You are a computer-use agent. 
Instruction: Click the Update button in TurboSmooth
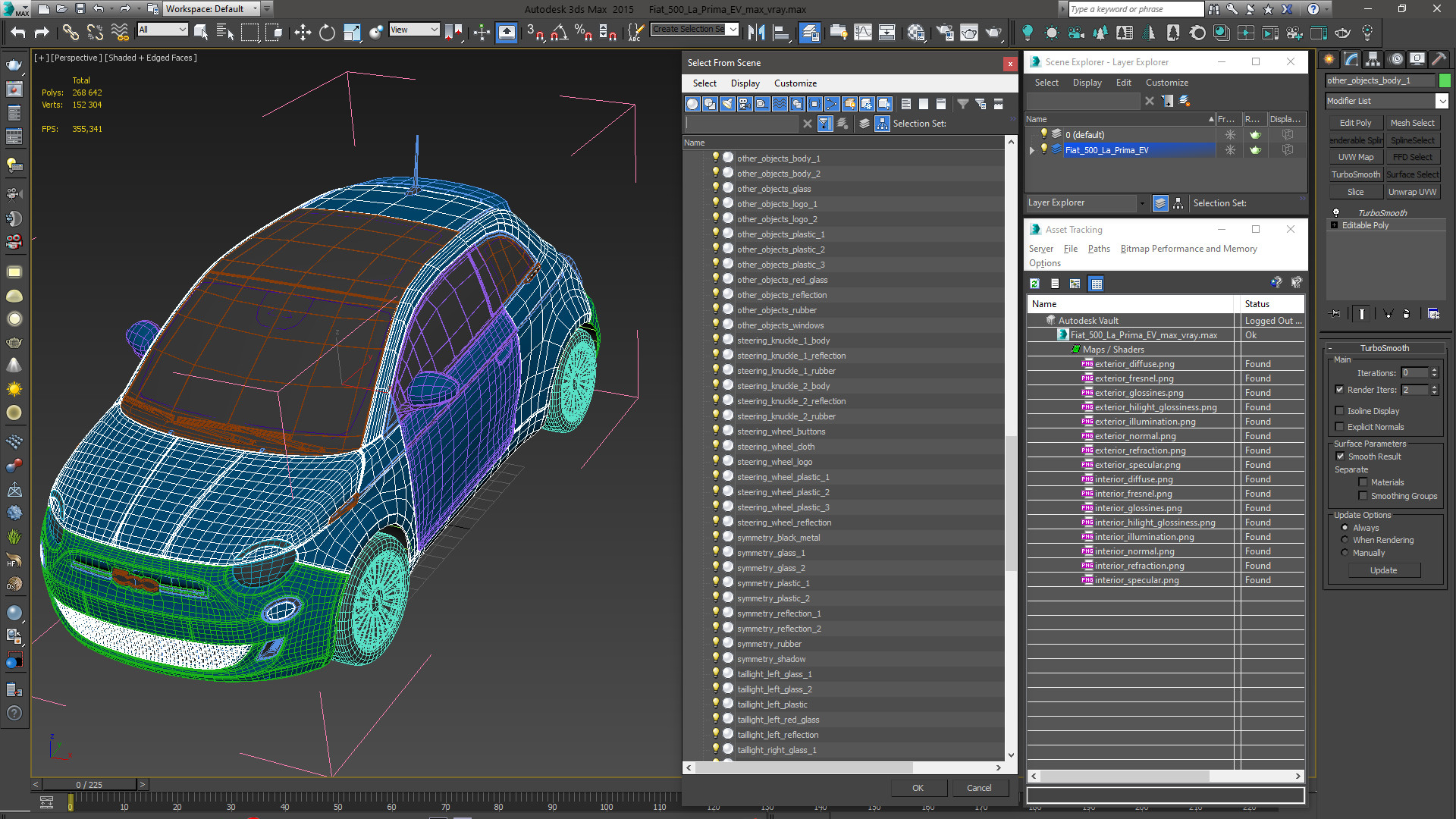click(1383, 570)
